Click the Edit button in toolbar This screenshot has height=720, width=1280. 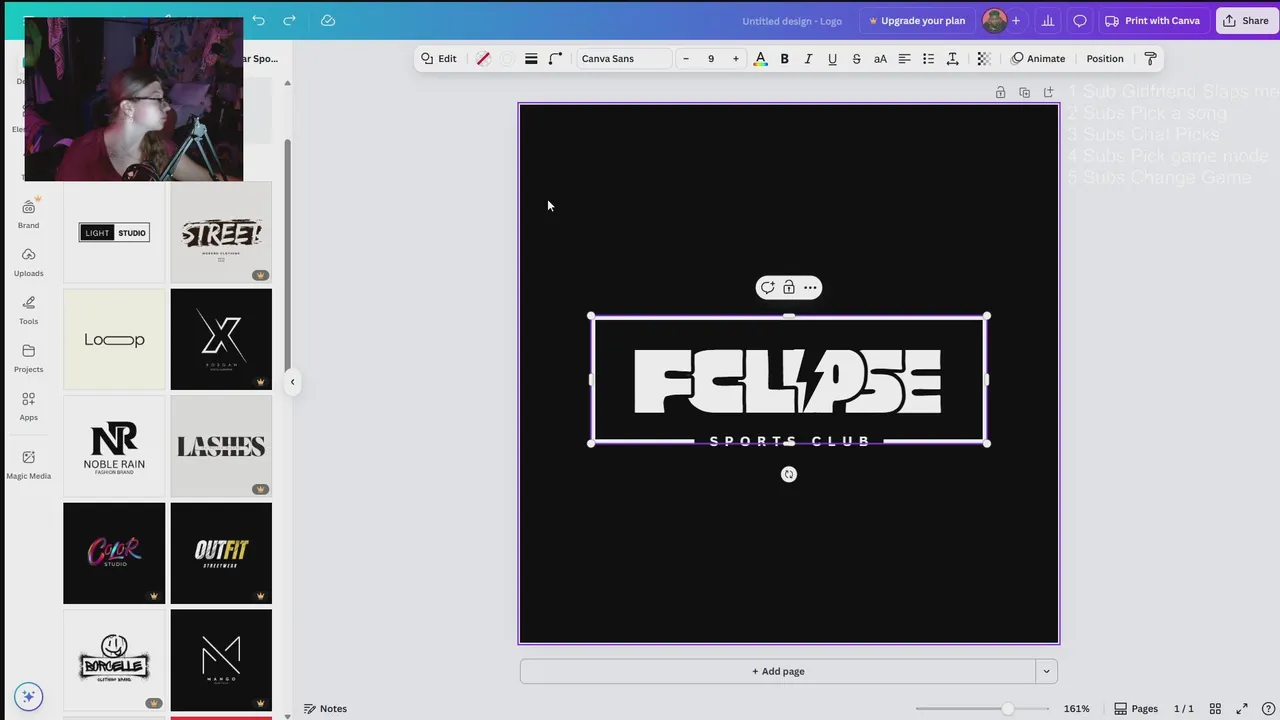click(x=439, y=59)
